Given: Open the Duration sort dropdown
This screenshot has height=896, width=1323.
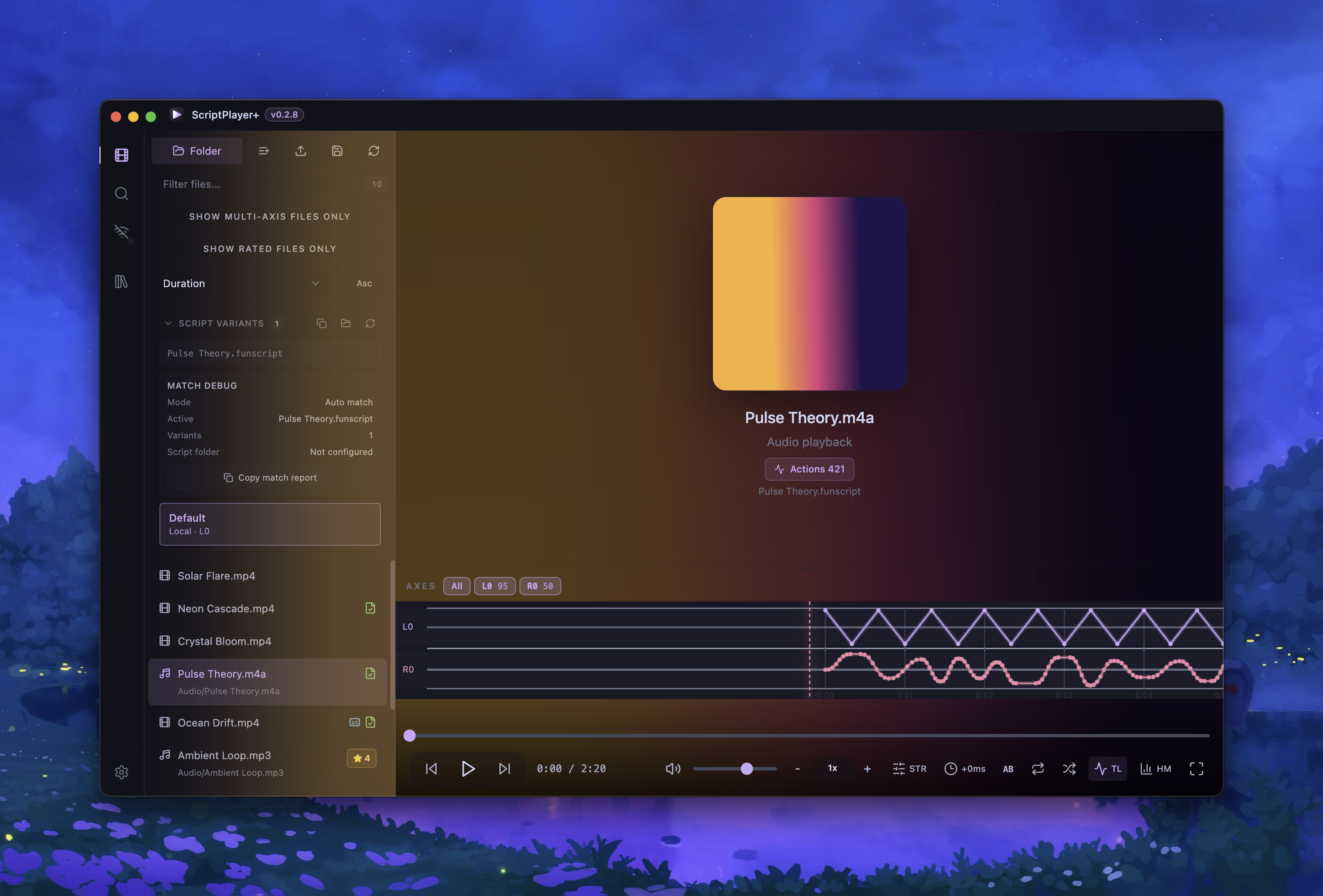Looking at the screenshot, I should coord(241,284).
